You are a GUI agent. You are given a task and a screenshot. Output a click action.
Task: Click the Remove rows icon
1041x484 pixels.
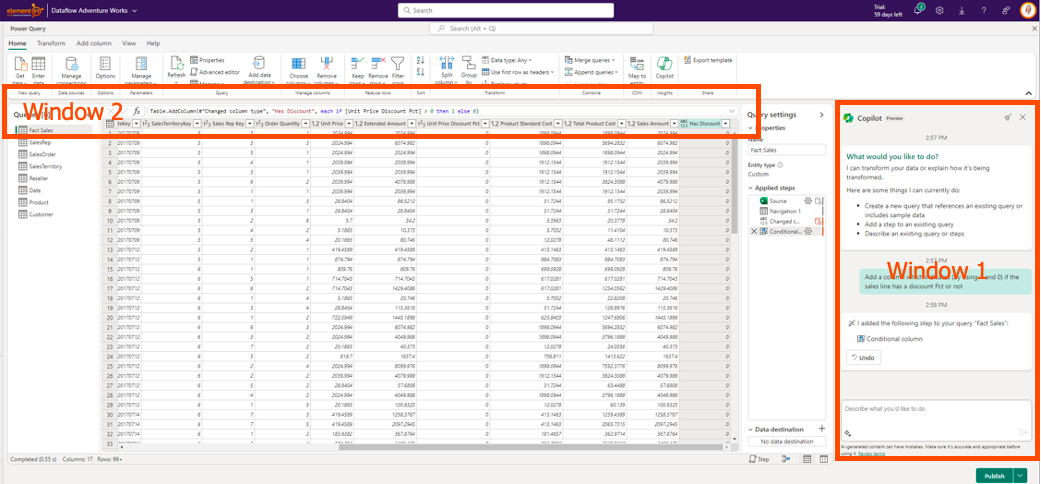click(x=378, y=64)
